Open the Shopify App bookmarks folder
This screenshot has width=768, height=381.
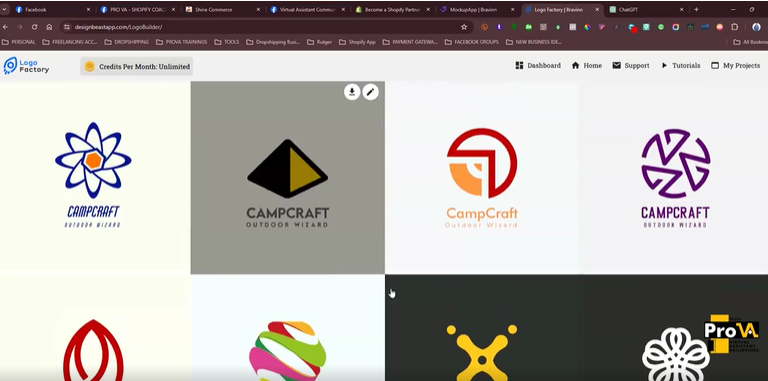click(357, 42)
